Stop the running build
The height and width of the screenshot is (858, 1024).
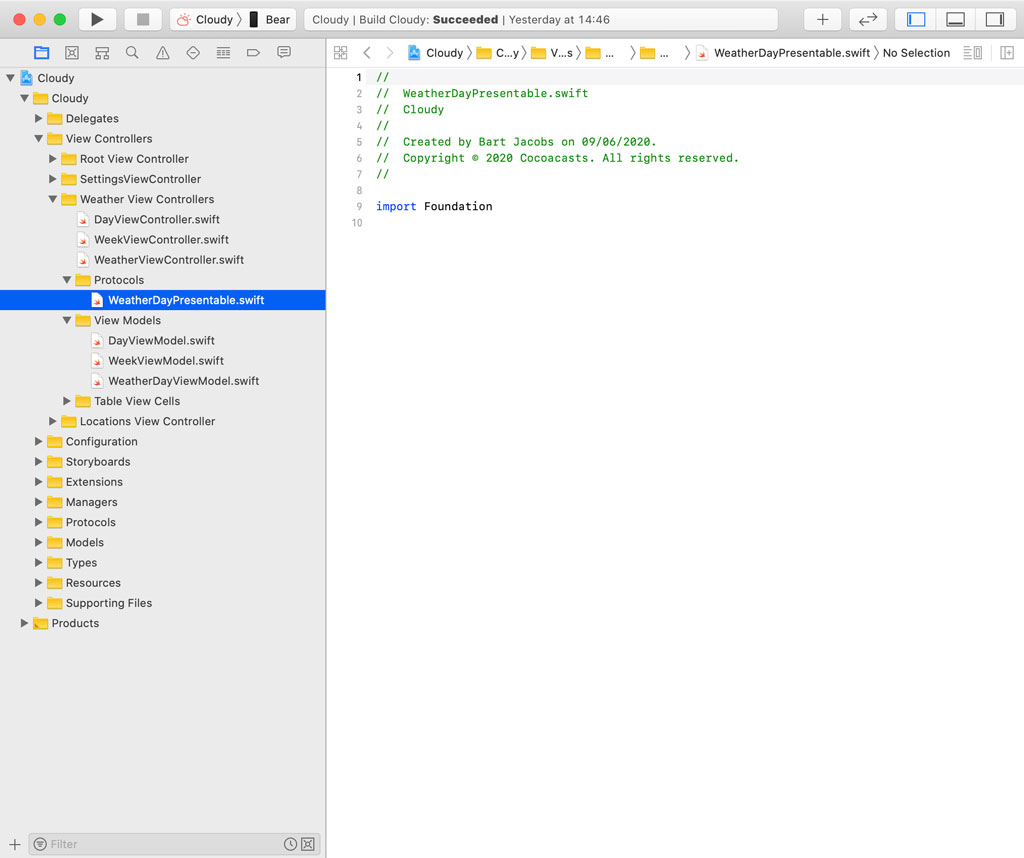pyautogui.click(x=141, y=18)
